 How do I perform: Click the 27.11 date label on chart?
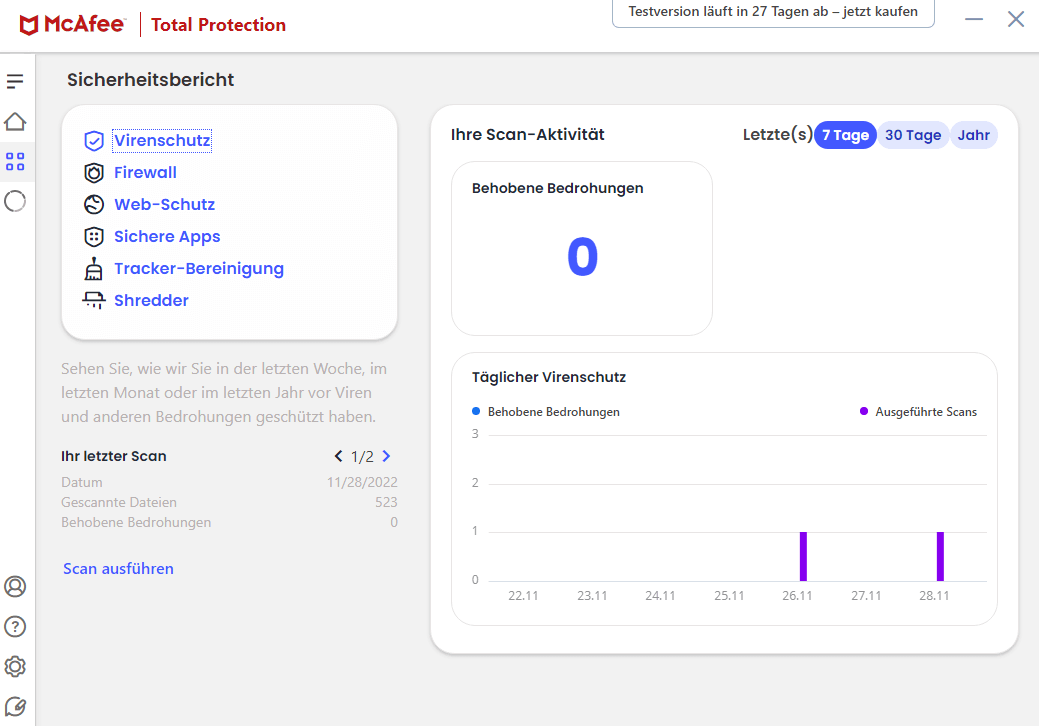pyautogui.click(x=866, y=596)
